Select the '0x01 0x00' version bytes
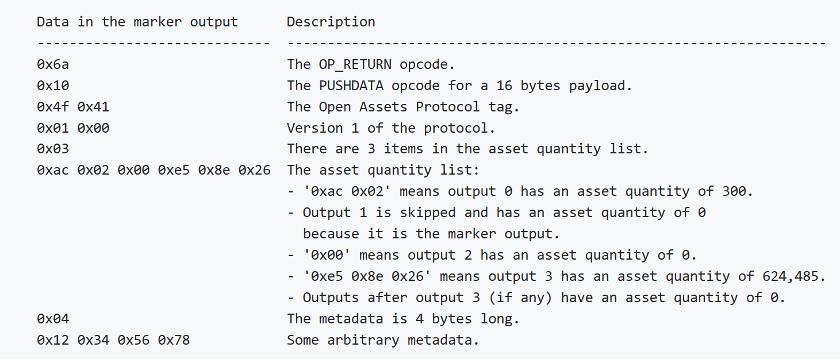840x360 pixels. (73, 128)
